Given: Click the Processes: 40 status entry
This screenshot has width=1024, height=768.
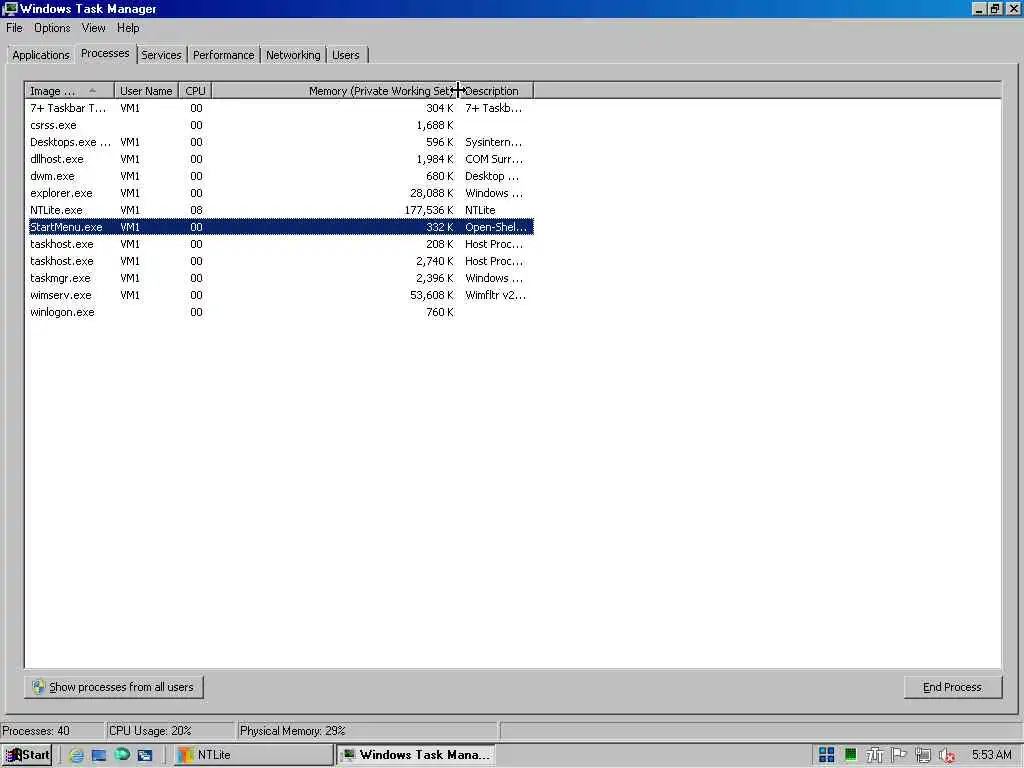Looking at the screenshot, I should tap(52, 731).
